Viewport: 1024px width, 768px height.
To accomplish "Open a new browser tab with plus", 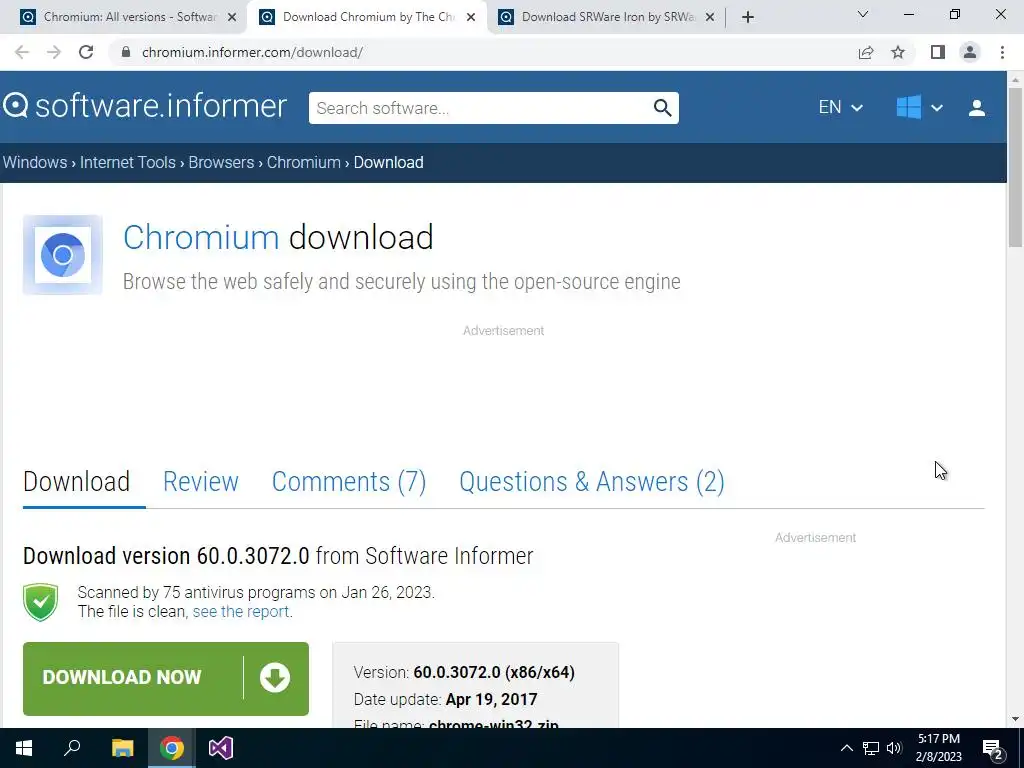I will (x=748, y=17).
